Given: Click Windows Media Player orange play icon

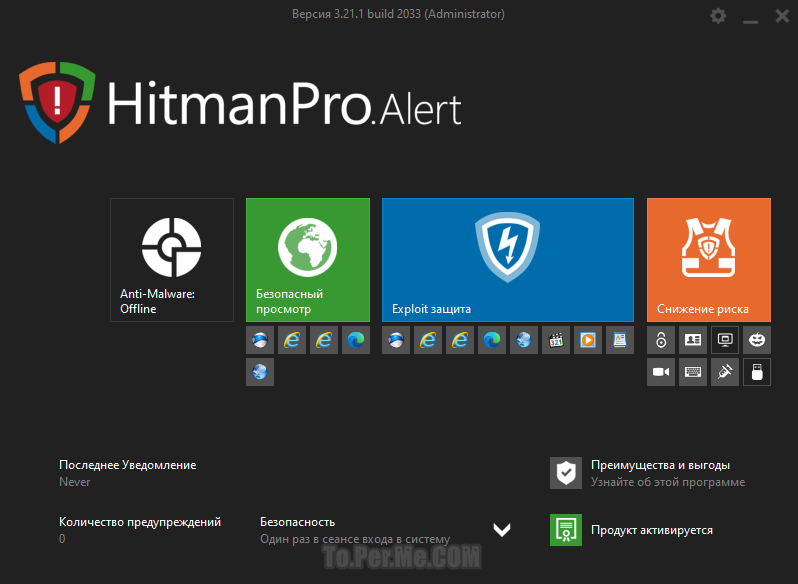Looking at the screenshot, I should point(588,340).
